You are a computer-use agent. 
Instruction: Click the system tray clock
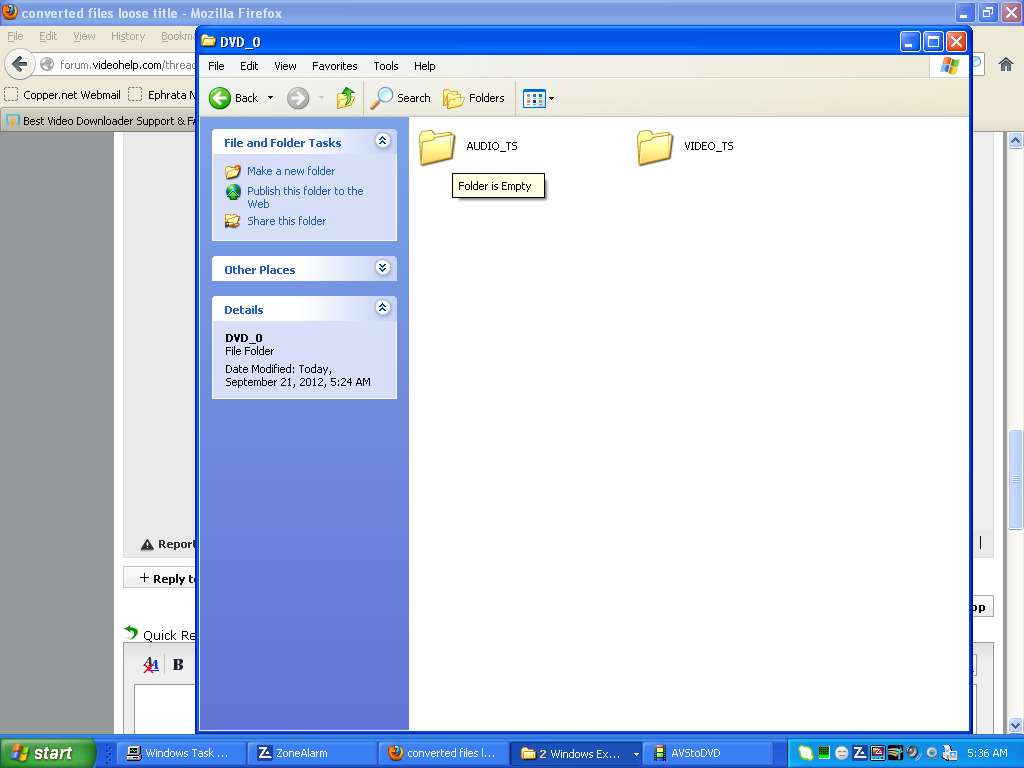[x=987, y=754]
